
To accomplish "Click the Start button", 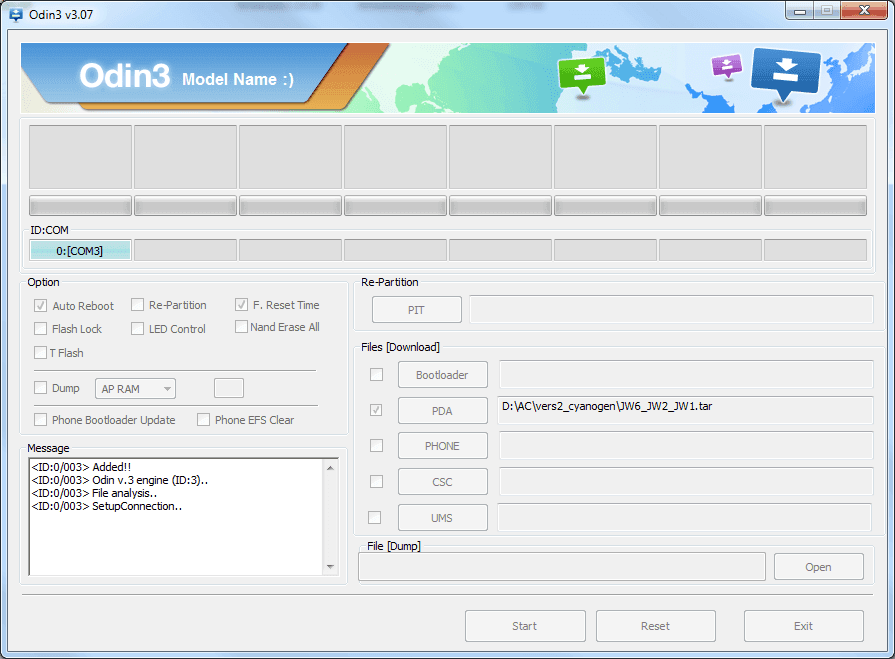I will (x=525, y=626).
